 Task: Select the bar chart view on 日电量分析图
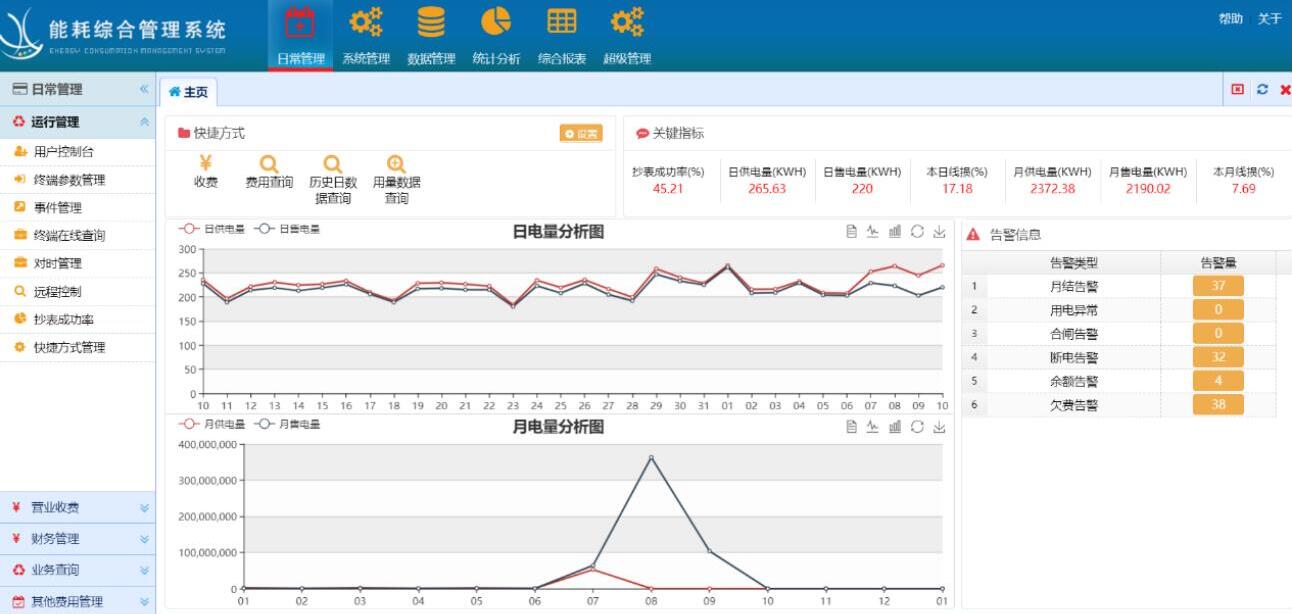[894, 231]
